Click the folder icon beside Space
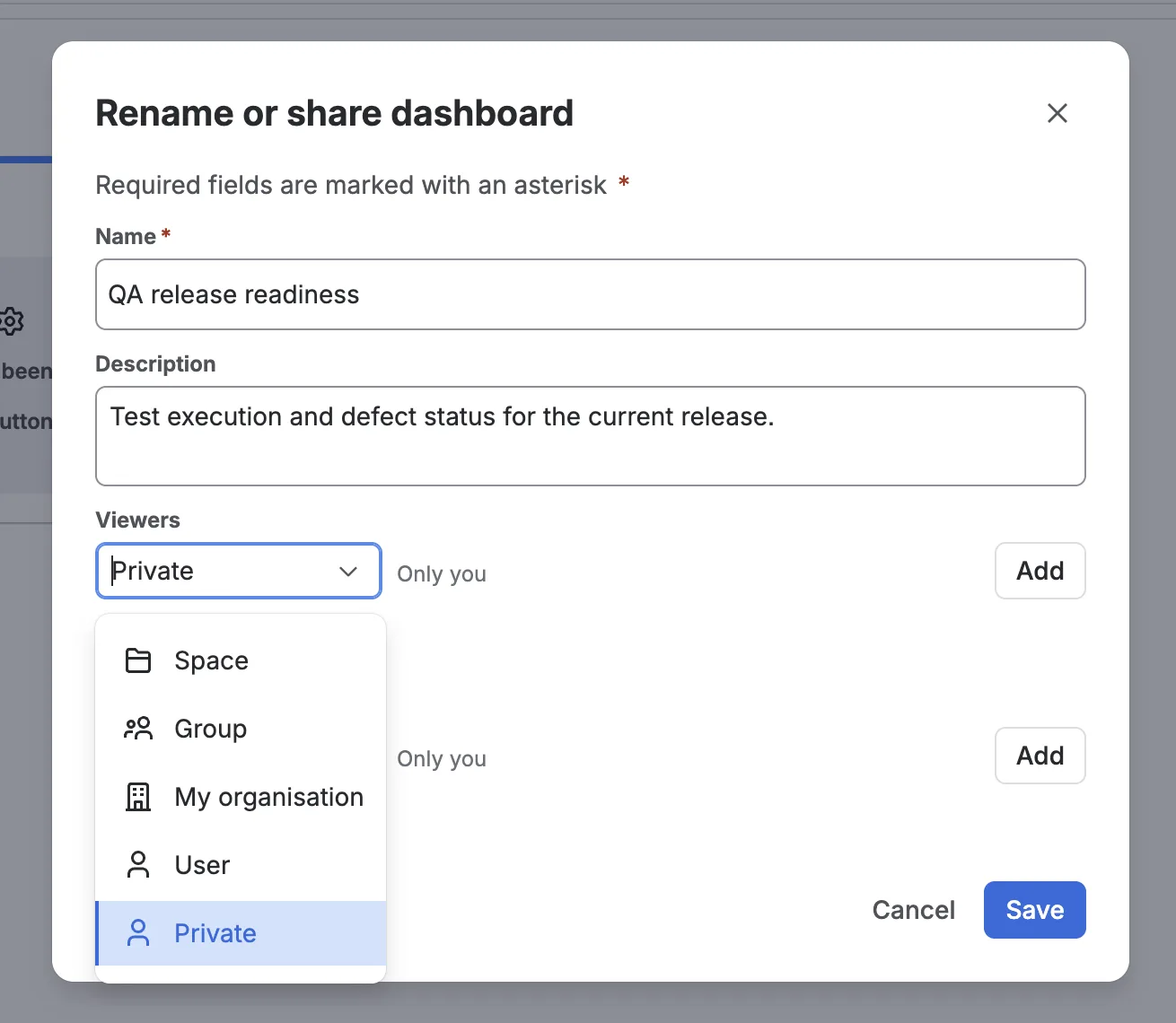Viewport: 1176px width, 1023px height. point(138,660)
